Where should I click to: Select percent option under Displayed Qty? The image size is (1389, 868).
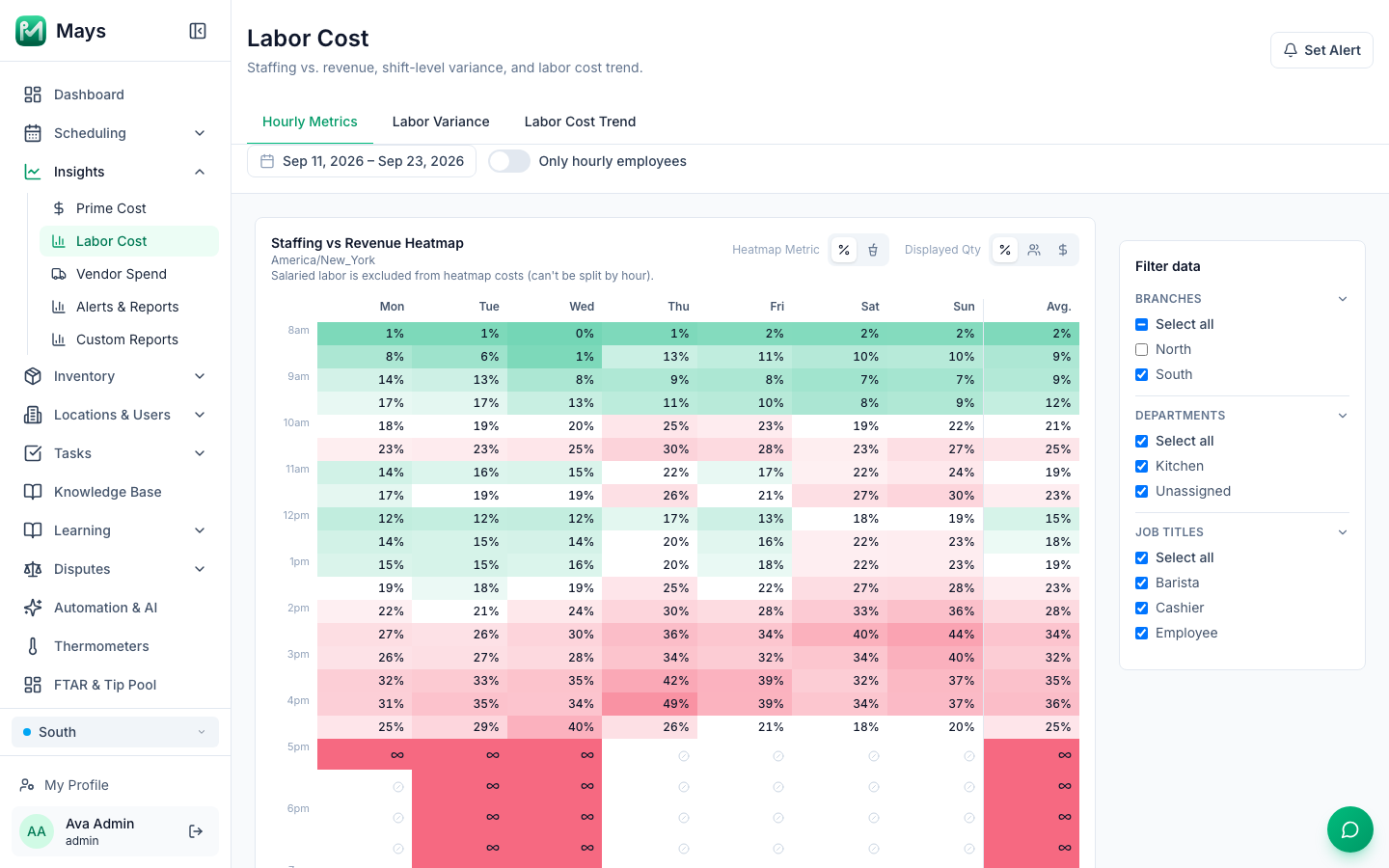point(1005,250)
